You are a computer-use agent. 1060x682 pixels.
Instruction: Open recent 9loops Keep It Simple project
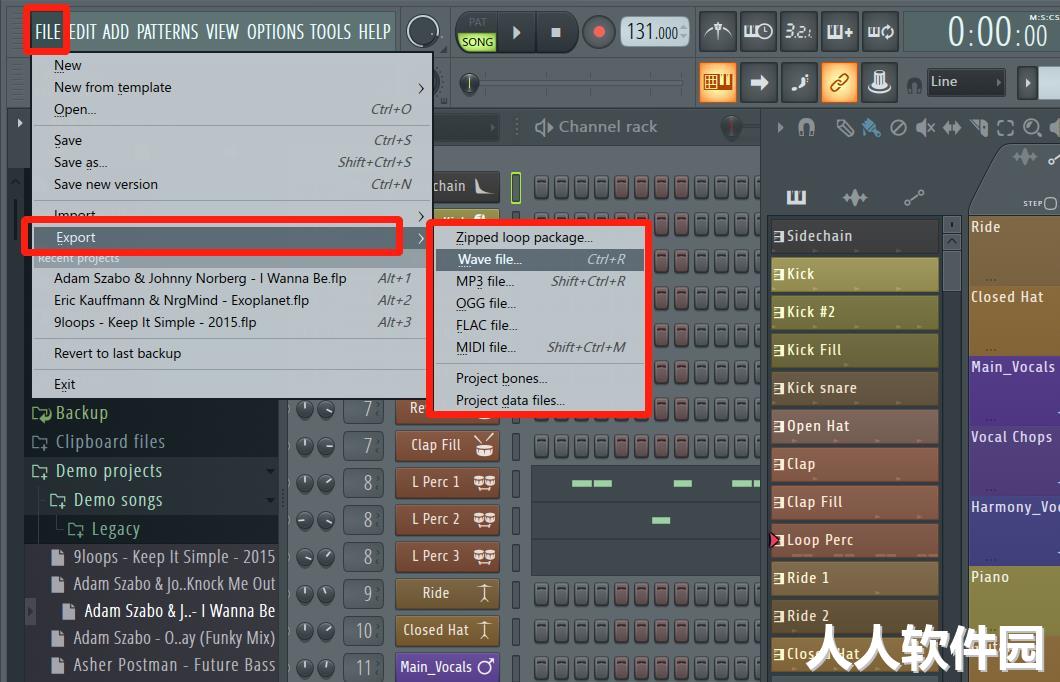click(232, 322)
